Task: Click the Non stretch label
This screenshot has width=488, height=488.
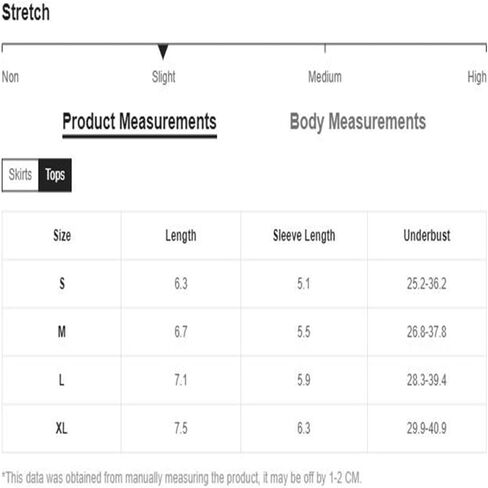Action: point(10,77)
